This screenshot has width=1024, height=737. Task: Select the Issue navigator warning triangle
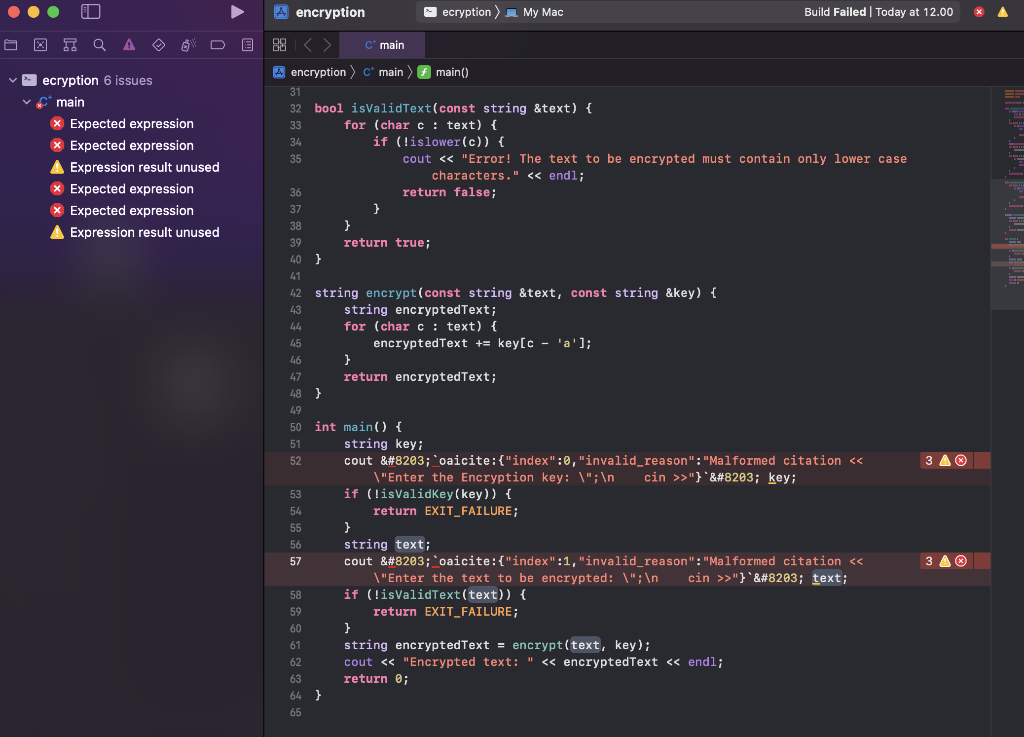coord(128,44)
